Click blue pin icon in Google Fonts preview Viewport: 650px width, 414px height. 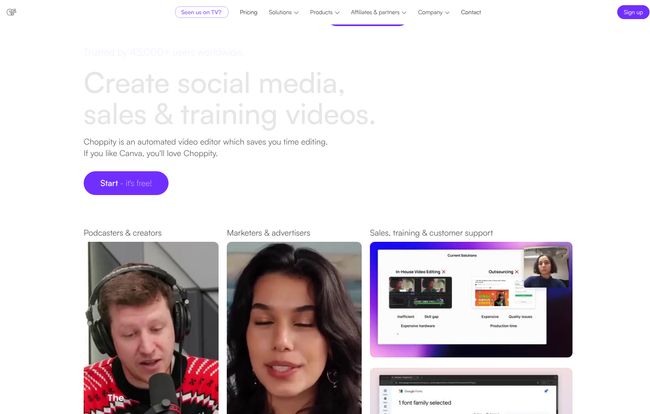(546, 391)
